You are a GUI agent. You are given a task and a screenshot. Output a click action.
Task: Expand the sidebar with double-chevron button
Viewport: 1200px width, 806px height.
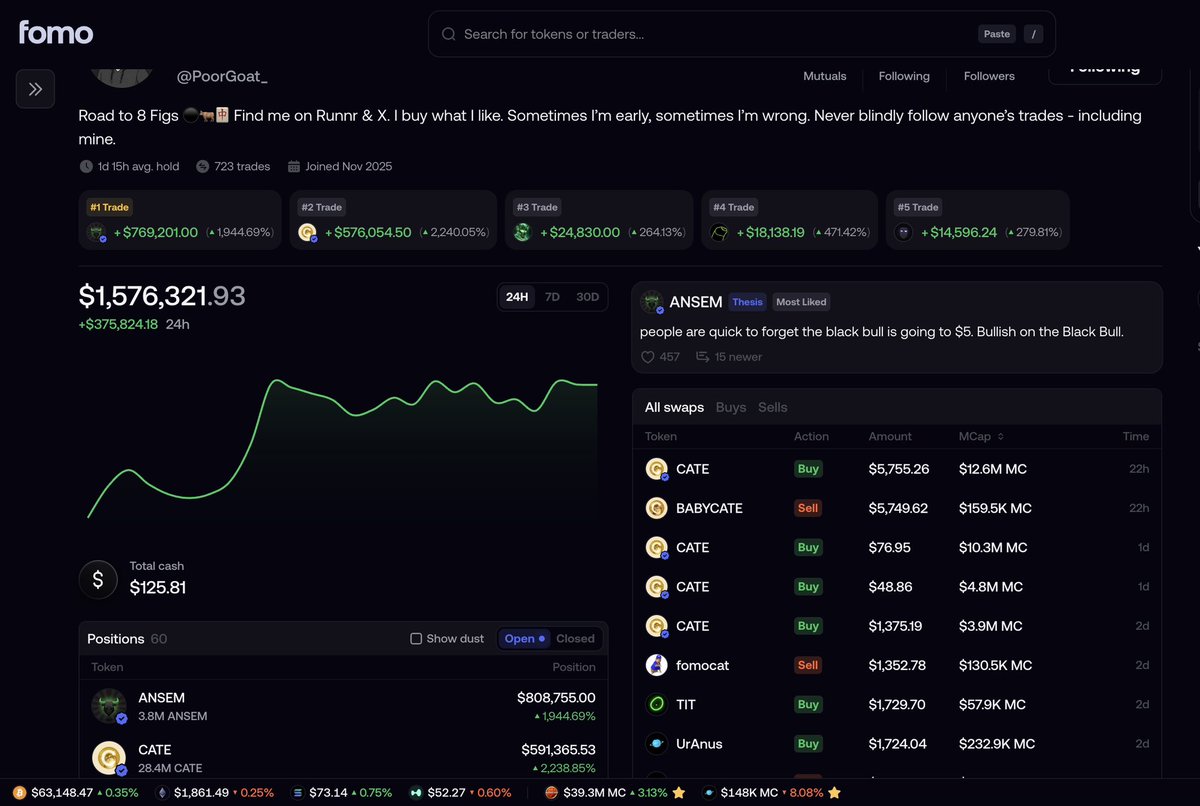[x=35, y=89]
